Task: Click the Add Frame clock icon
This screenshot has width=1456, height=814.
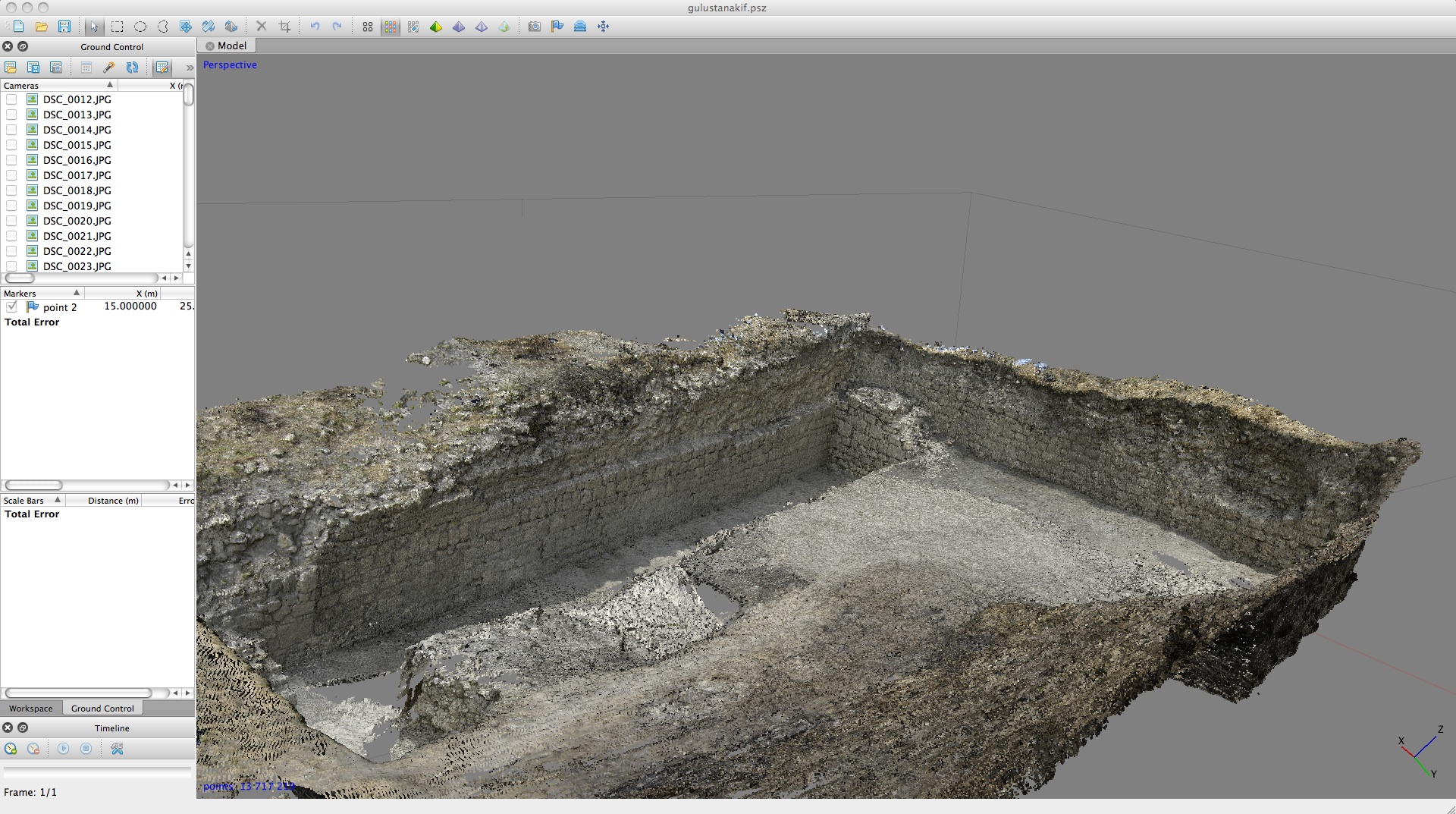Action: pyautogui.click(x=11, y=749)
